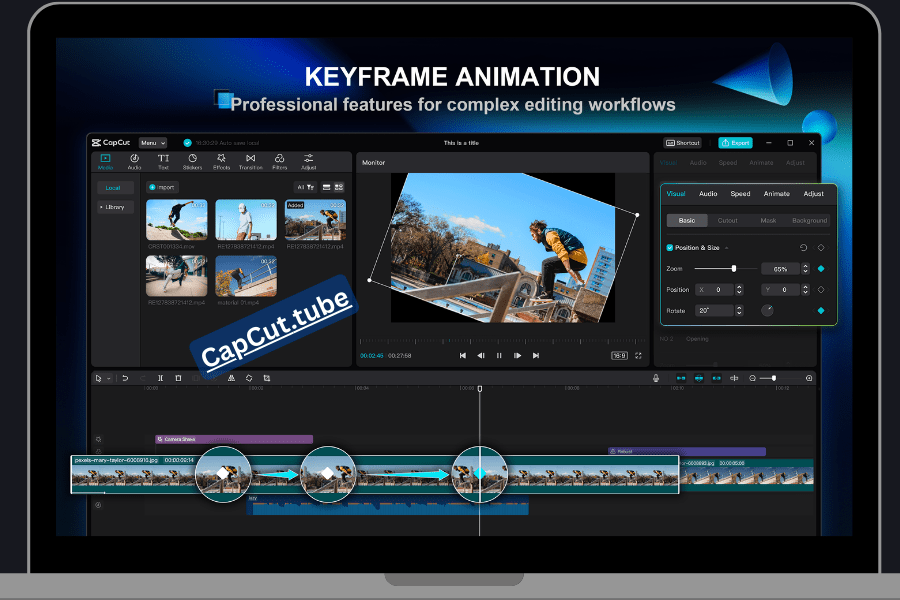Click the Position X stepper arrows
Screen dimensions: 900x600
739,290
